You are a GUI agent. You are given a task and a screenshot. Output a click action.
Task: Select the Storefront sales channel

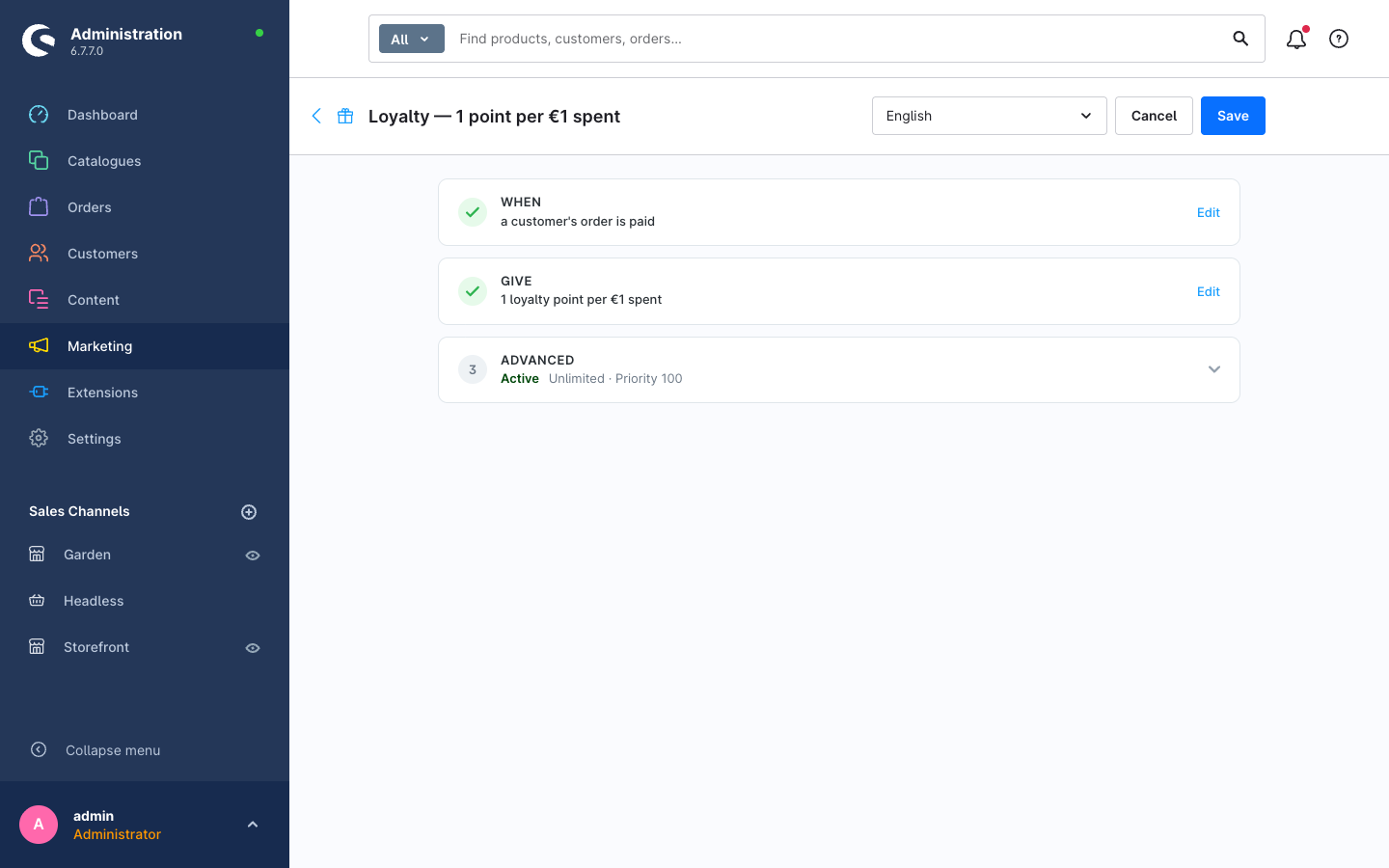[96, 647]
